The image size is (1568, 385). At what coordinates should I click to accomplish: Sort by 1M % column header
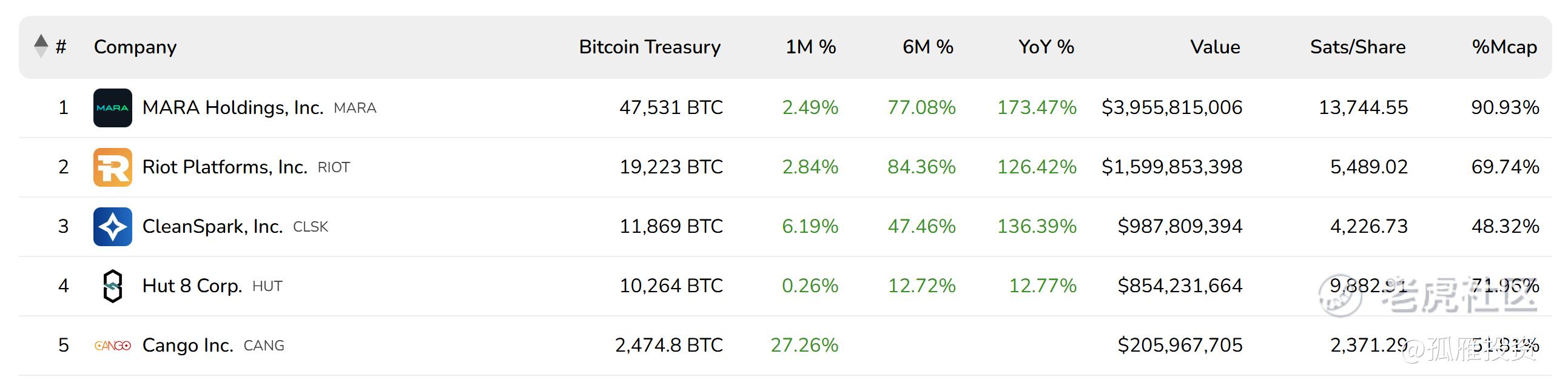[x=811, y=47]
